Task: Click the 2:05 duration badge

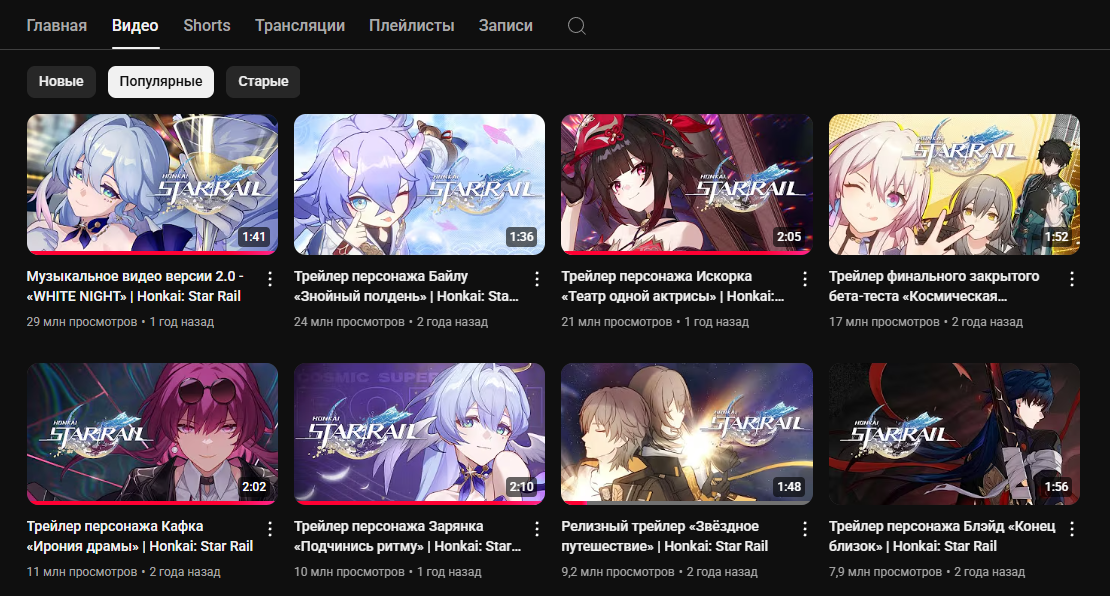Action: [x=789, y=236]
